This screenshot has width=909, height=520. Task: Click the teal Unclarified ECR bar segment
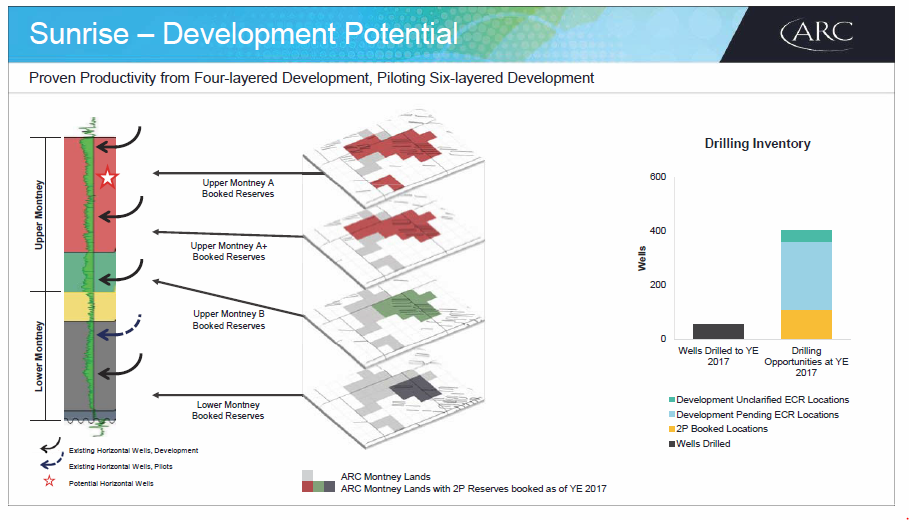coord(806,236)
